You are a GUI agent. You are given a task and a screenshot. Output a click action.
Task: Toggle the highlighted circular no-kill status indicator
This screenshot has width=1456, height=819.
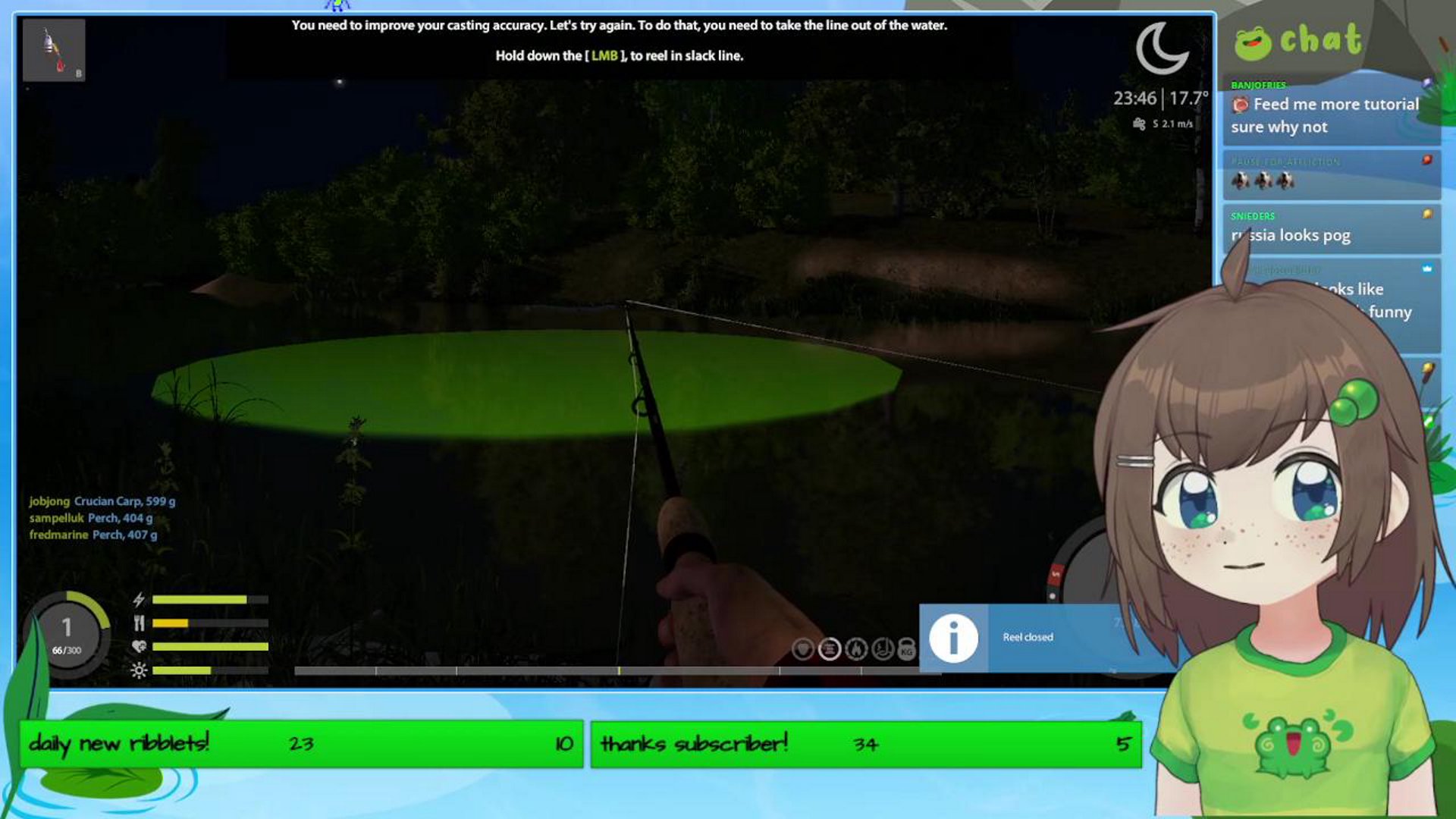point(830,649)
